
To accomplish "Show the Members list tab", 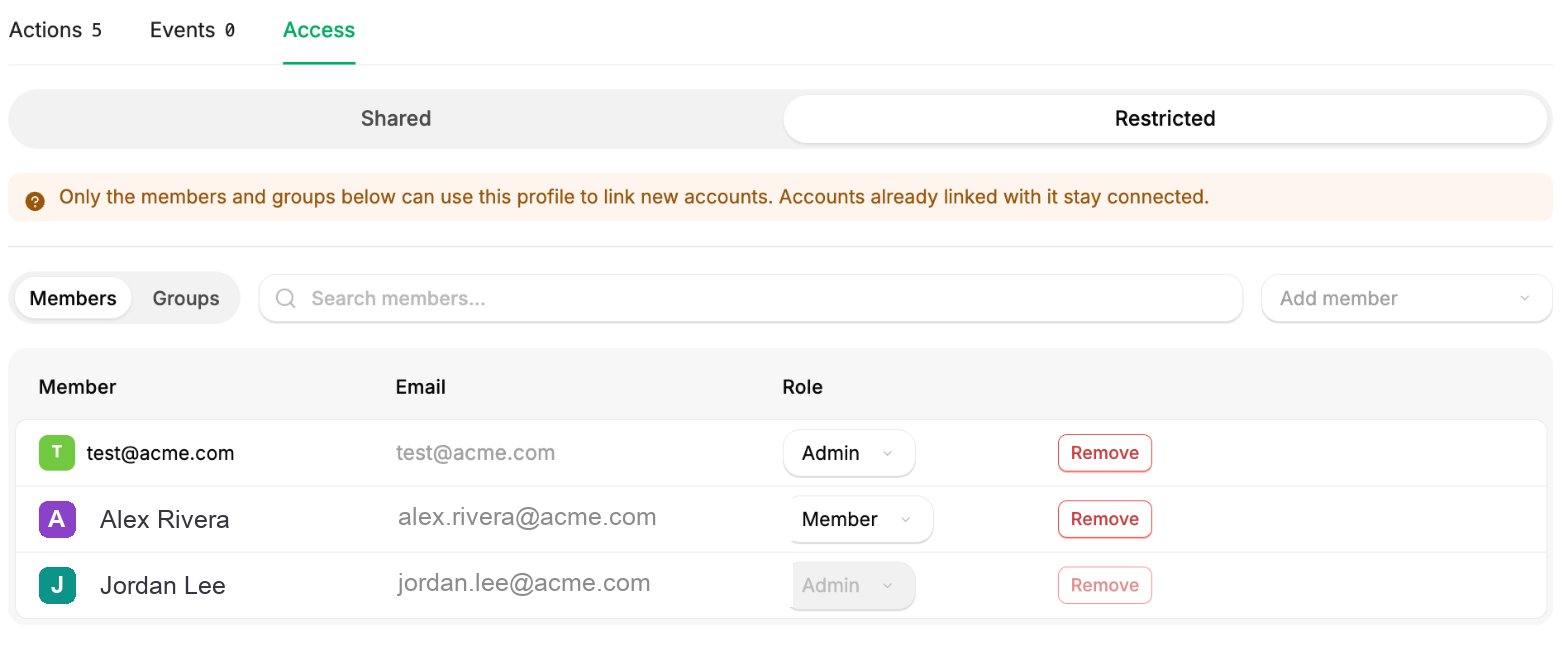I will (x=73, y=298).
